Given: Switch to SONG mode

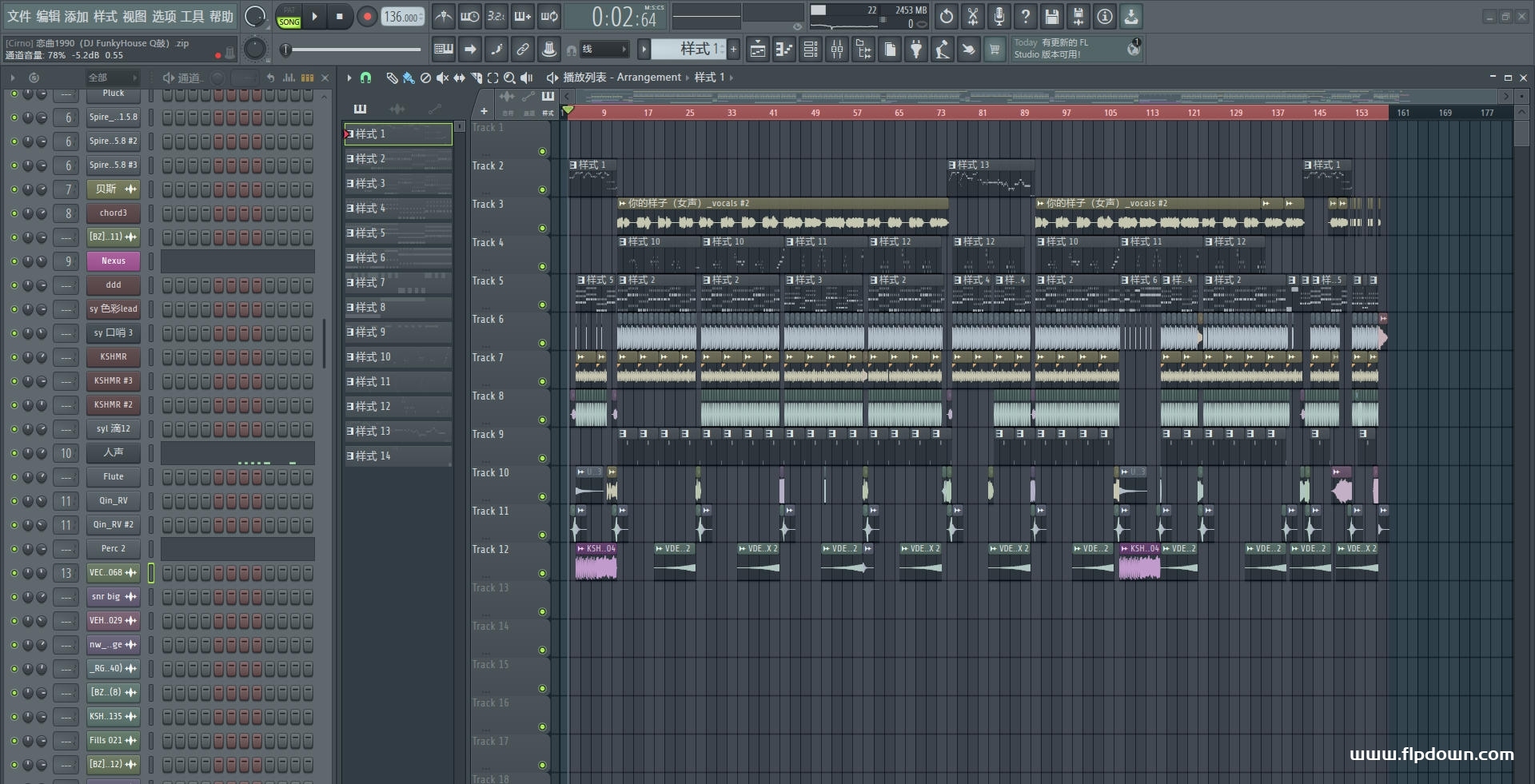Looking at the screenshot, I should pyautogui.click(x=289, y=22).
